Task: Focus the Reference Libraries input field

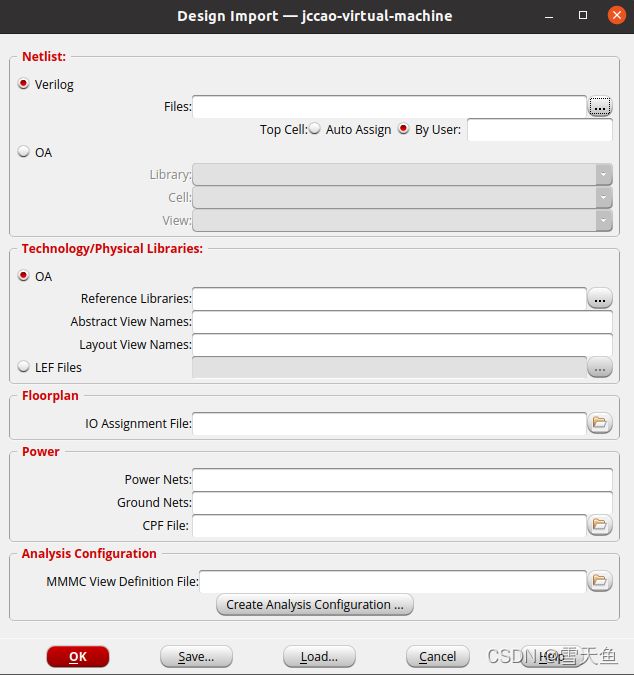Action: tap(390, 299)
